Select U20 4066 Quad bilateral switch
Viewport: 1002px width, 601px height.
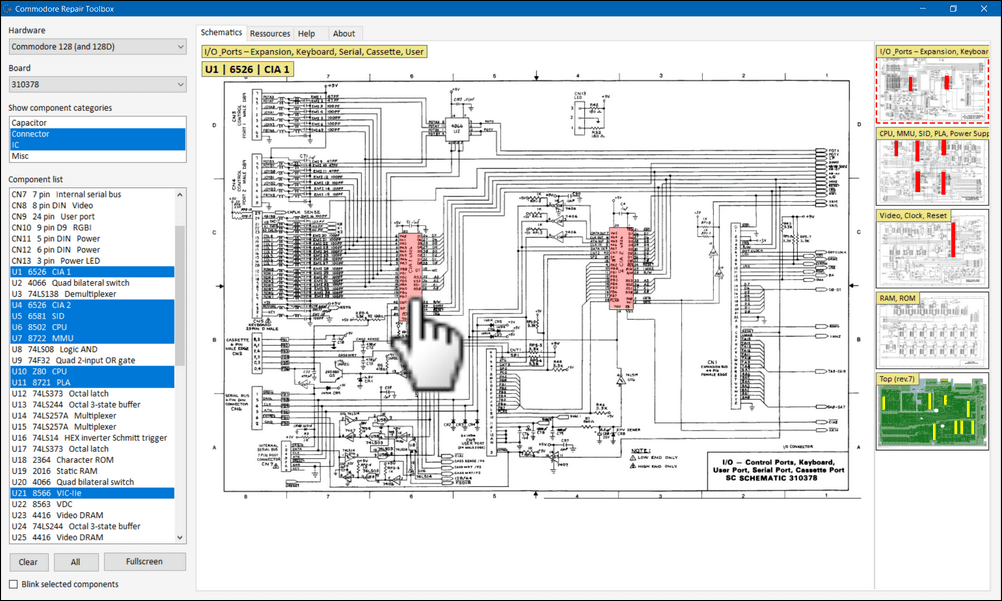(92, 482)
